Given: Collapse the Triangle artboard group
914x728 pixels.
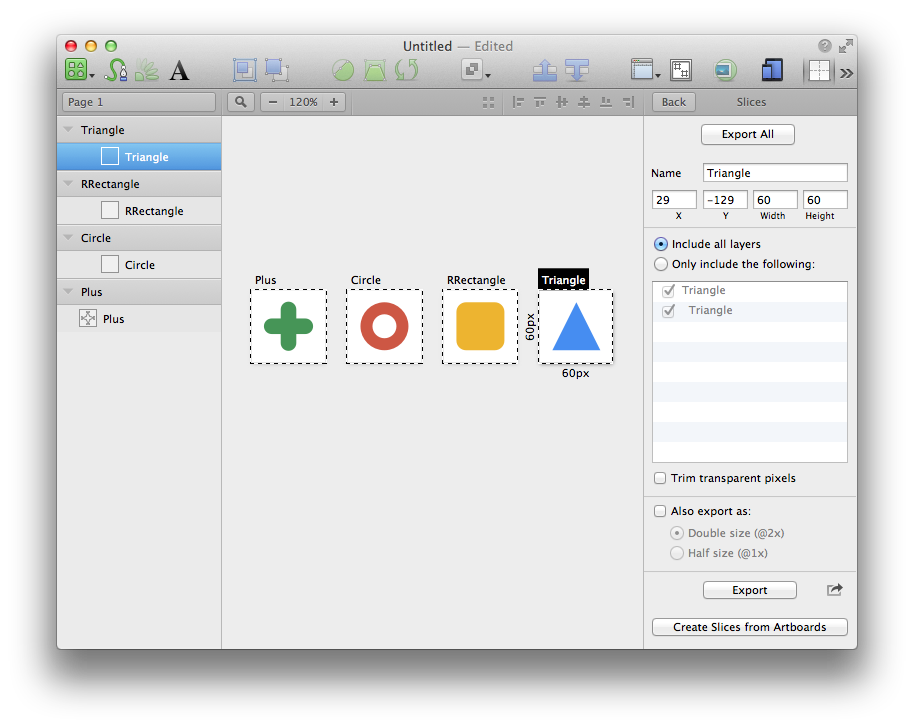Looking at the screenshot, I should [x=68, y=129].
